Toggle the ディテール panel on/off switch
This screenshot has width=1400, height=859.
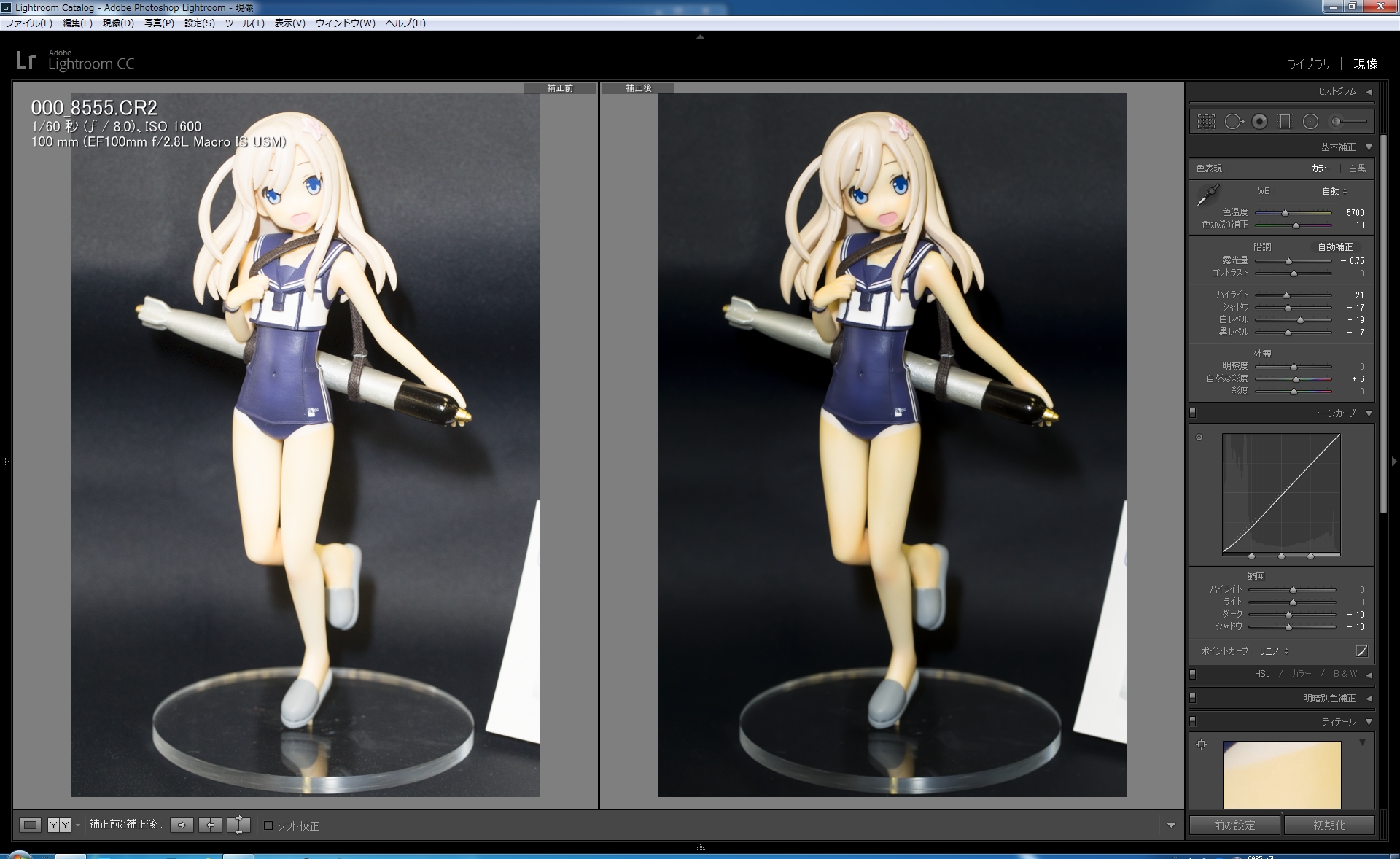tap(1193, 721)
